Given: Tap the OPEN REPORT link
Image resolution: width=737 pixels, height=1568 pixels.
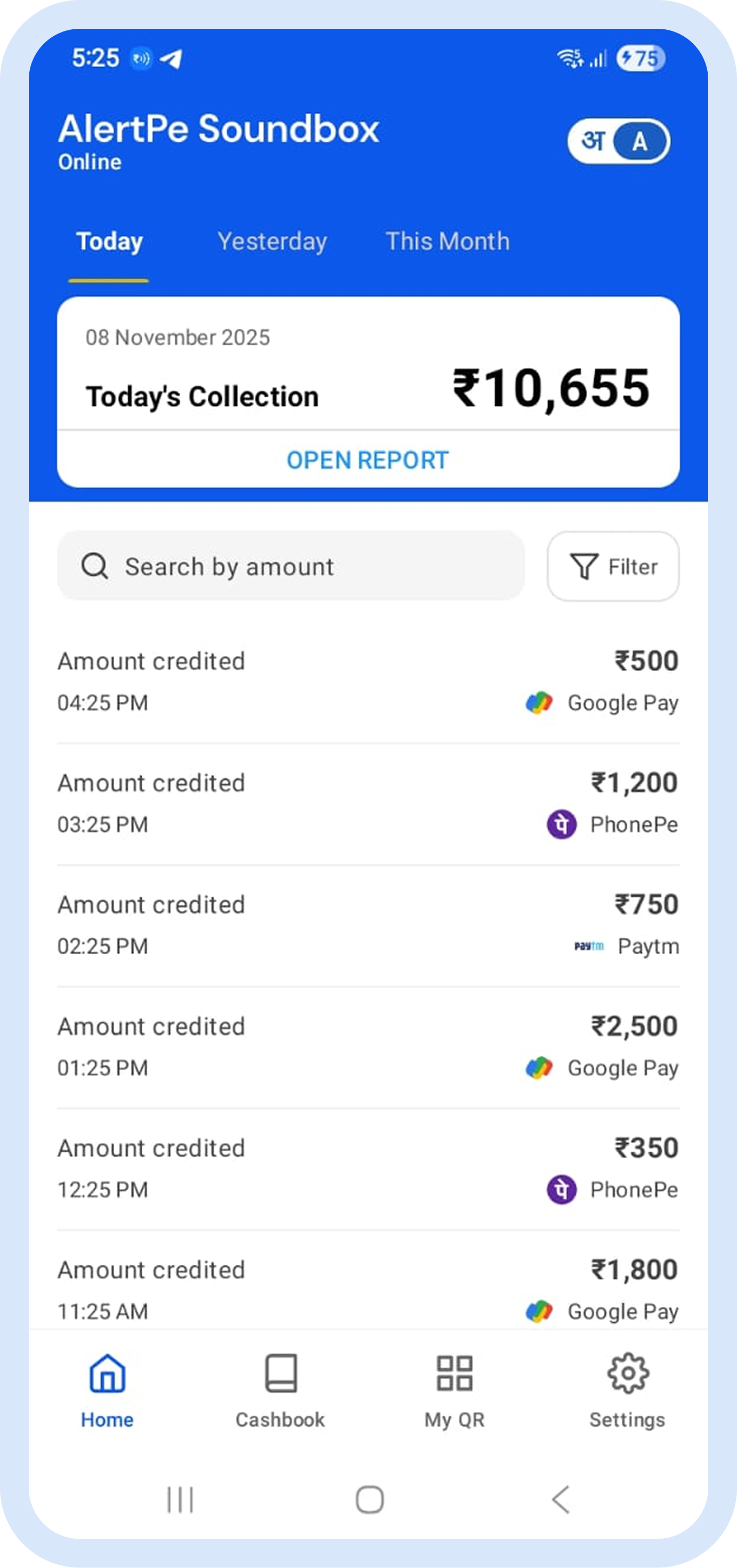Looking at the screenshot, I should click(368, 460).
